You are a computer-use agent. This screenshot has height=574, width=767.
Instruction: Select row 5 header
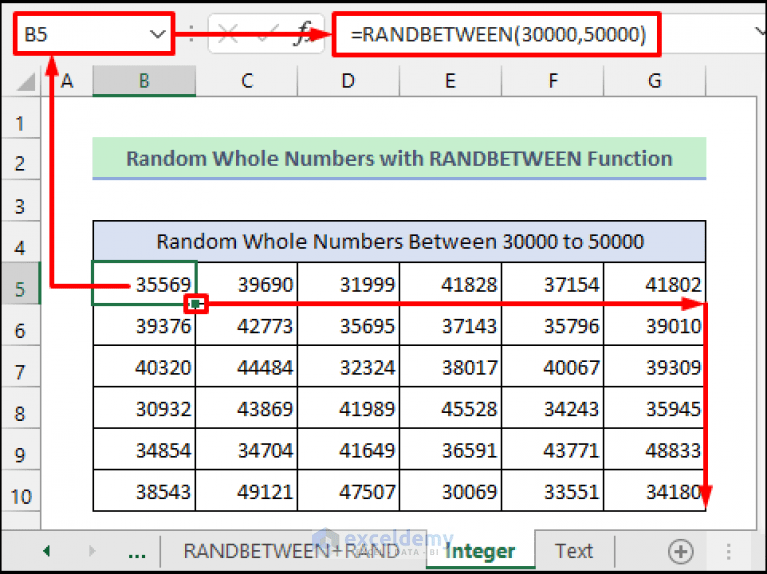click(21, 283)
